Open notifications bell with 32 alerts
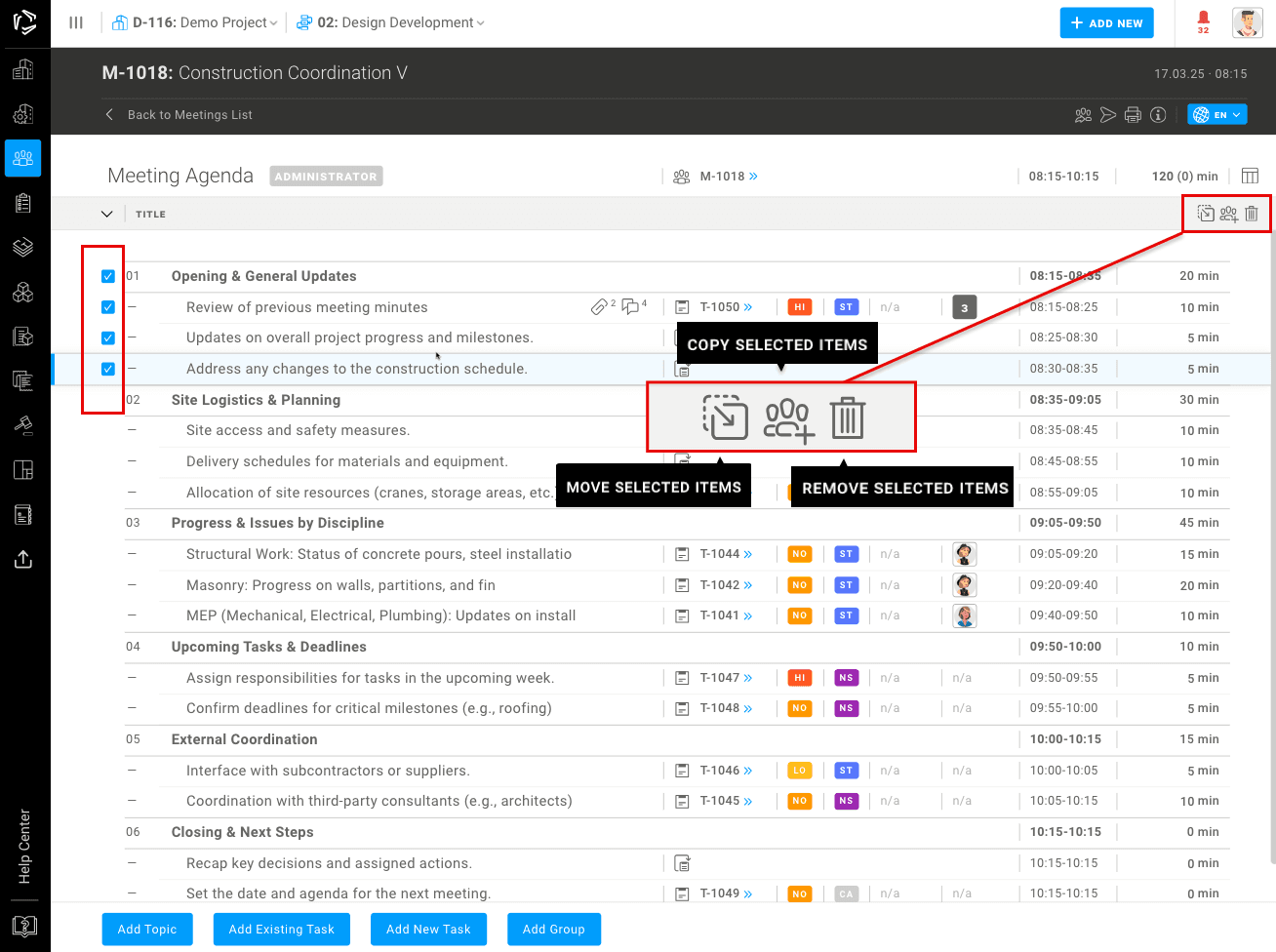Screen dimensions: 1276x952 tap(1203, 21)
